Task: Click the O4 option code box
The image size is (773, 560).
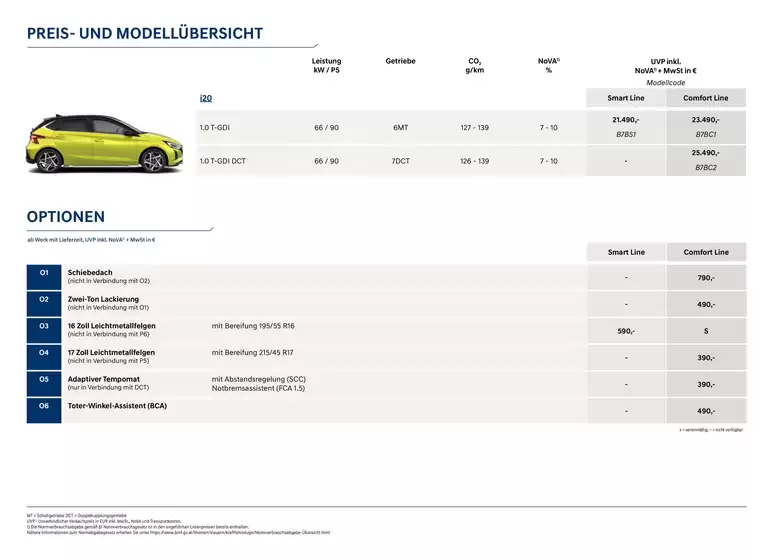Action: 44,357
